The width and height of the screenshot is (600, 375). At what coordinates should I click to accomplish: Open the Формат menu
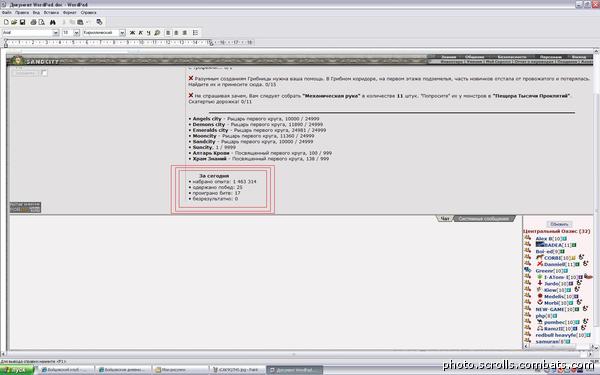click(x=70, y=13)
